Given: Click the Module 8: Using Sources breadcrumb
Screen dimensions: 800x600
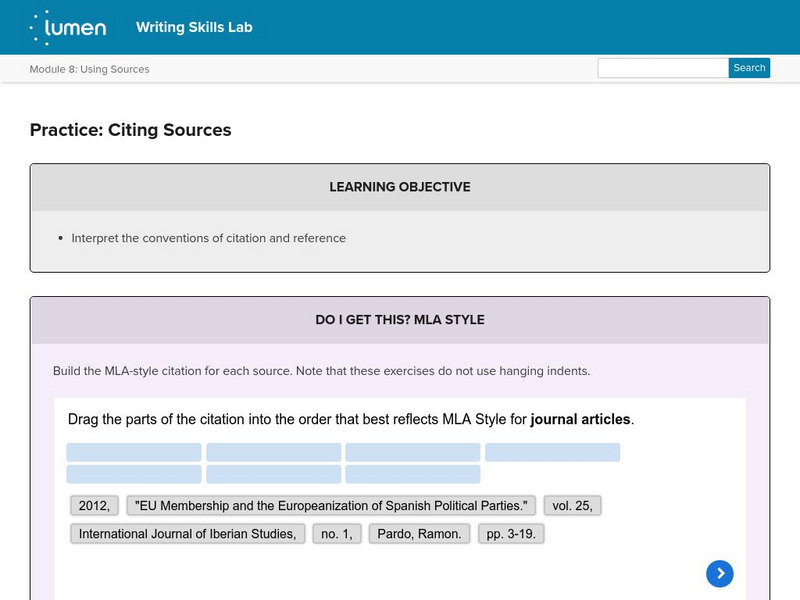Looking at the screenshot, I should click(90, 69).
